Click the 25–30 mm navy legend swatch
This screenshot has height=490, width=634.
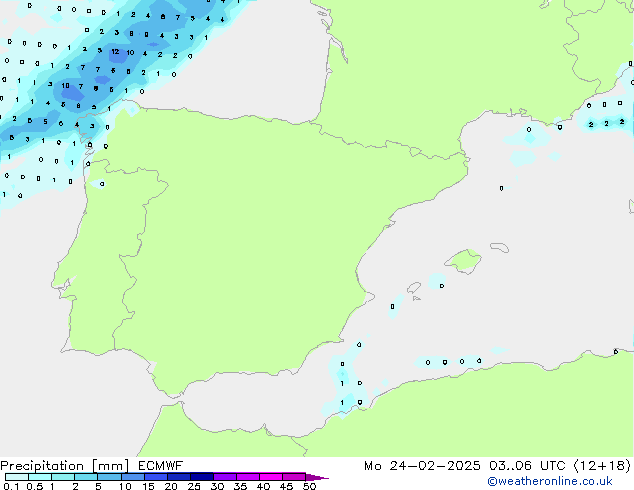201,477
